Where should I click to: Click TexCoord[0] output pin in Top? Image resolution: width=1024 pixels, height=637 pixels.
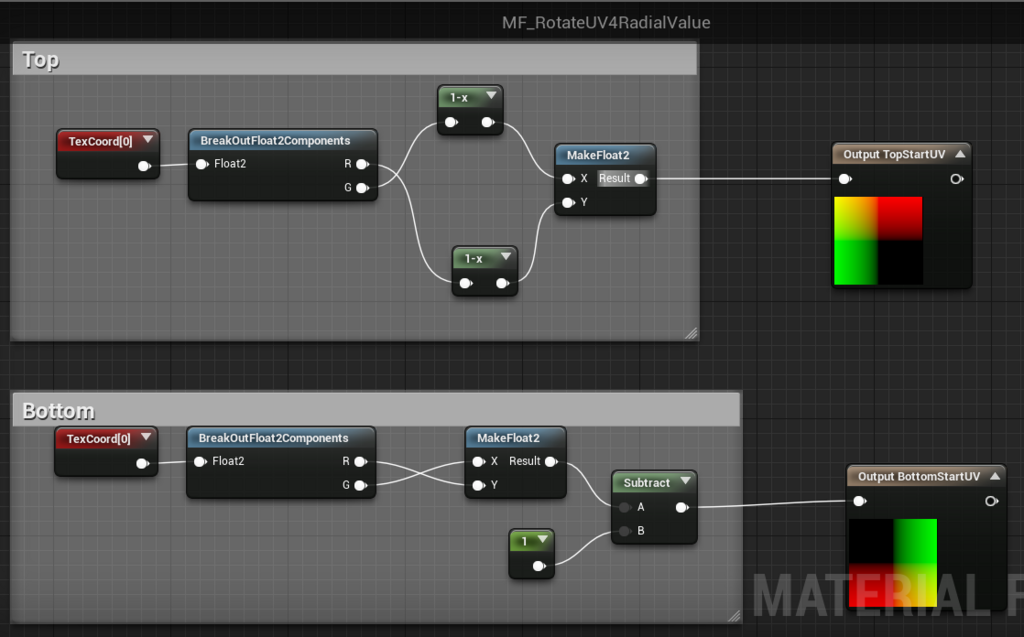144,166
